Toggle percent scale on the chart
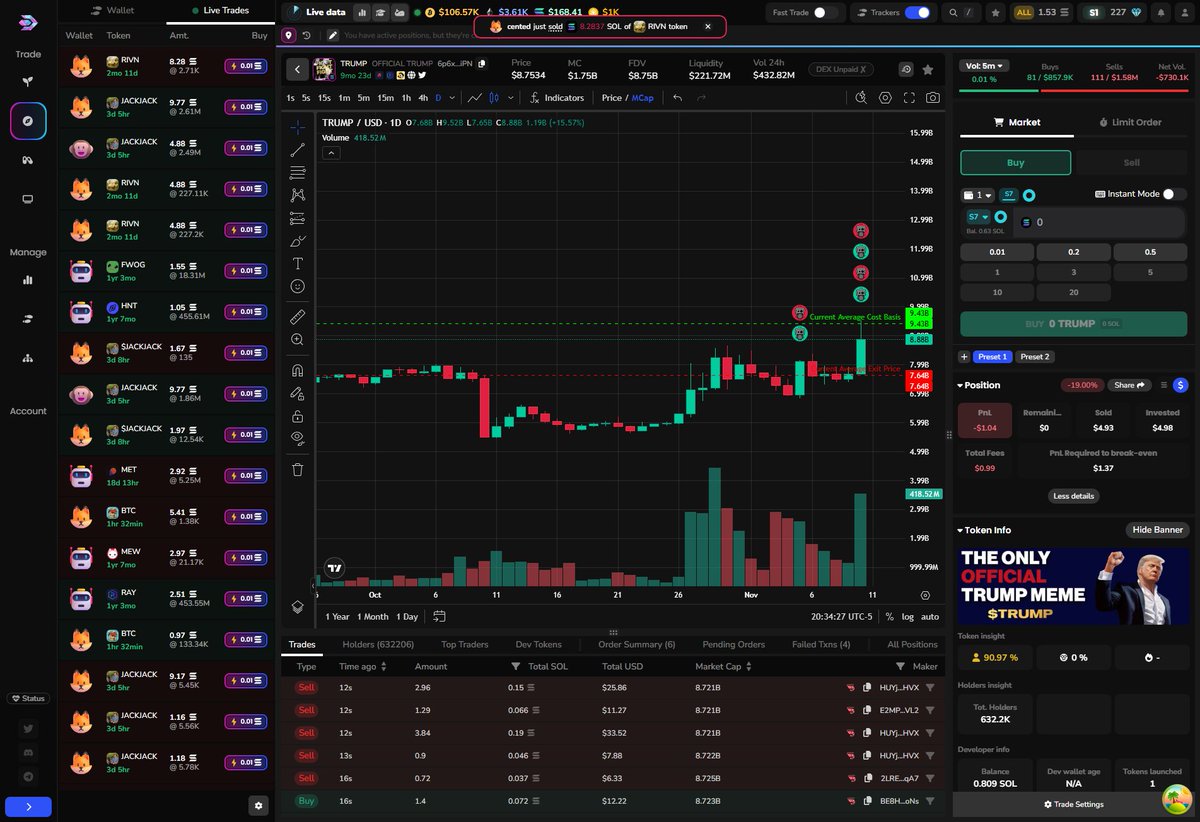This screenshot has width=1200, height=822. coord(889,617)
